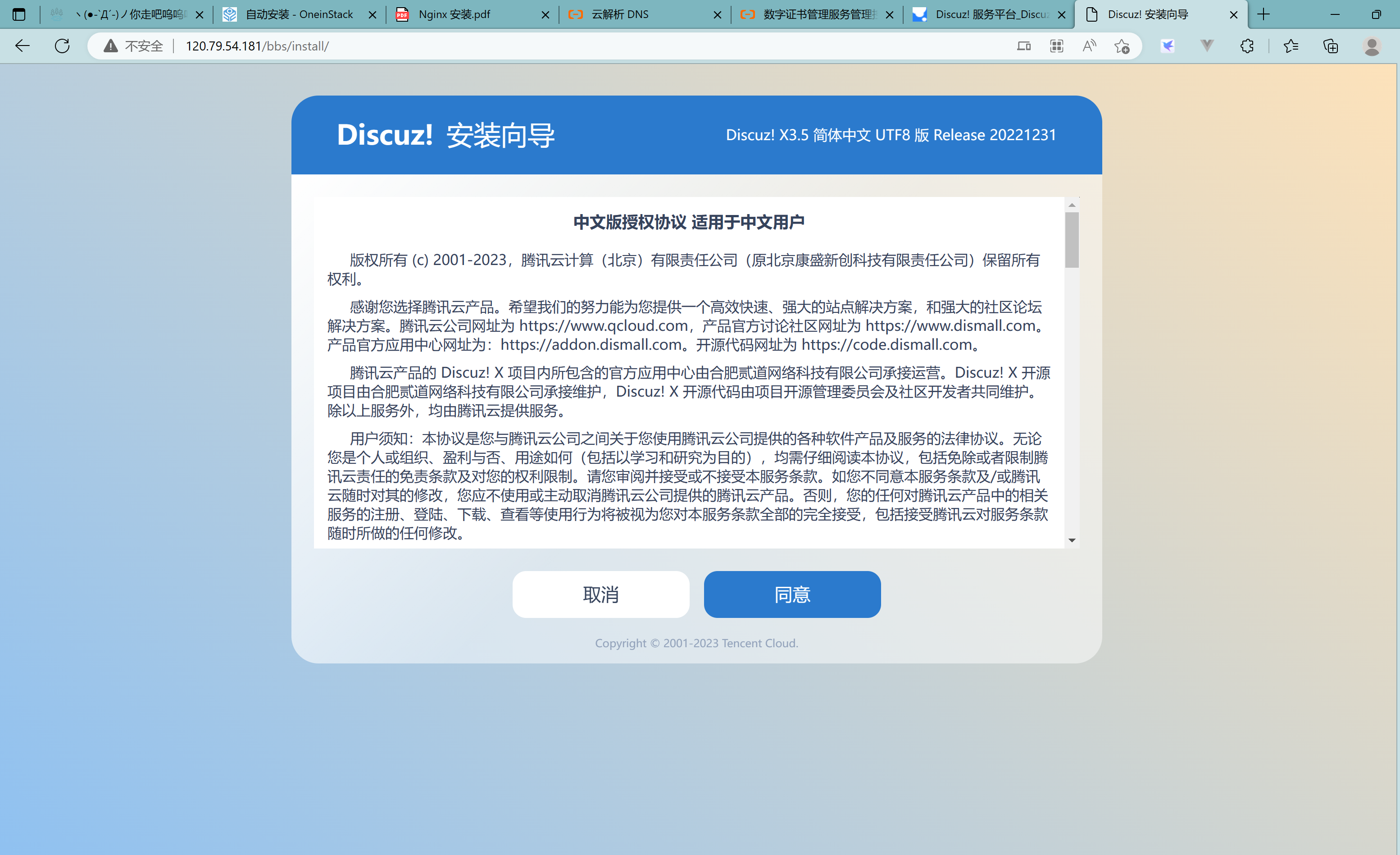
Task: Click the 不安全 security warning indicator
Action: pos(133,46)
